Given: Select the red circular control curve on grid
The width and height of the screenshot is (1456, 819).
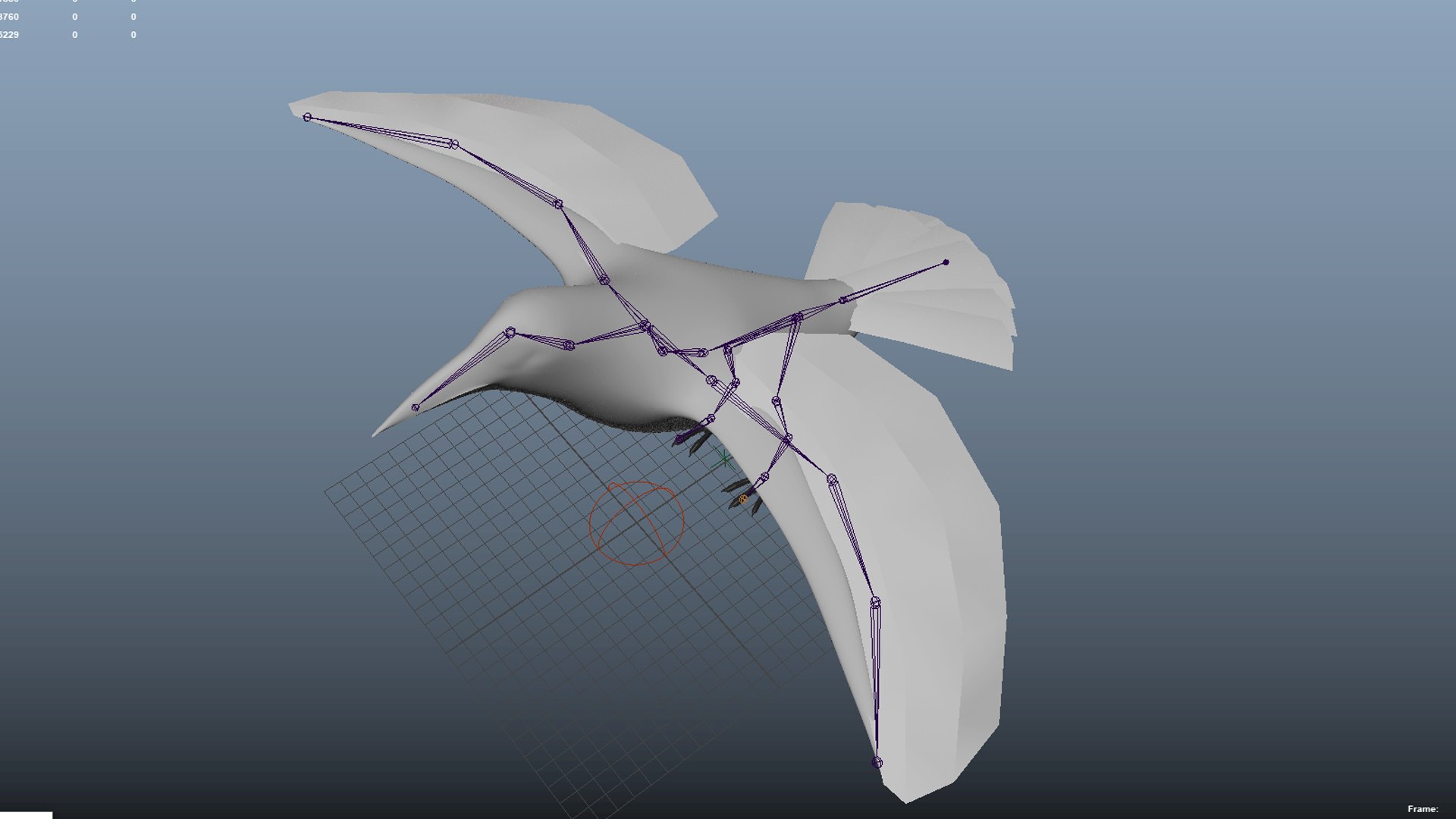Looking at the screenshot, I should (637, 523).
